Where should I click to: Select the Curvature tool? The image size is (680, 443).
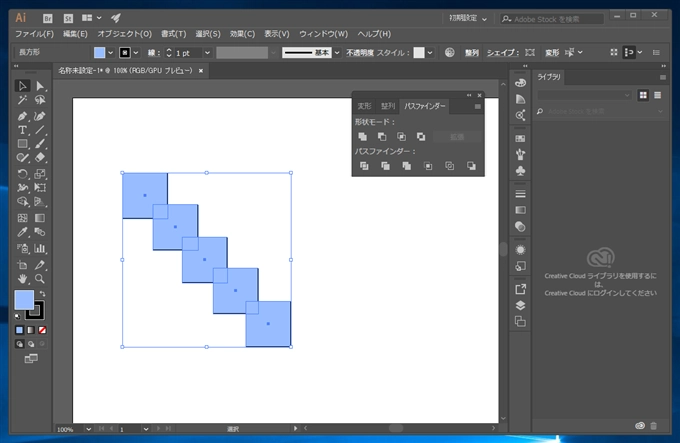(x=40, y=116)
